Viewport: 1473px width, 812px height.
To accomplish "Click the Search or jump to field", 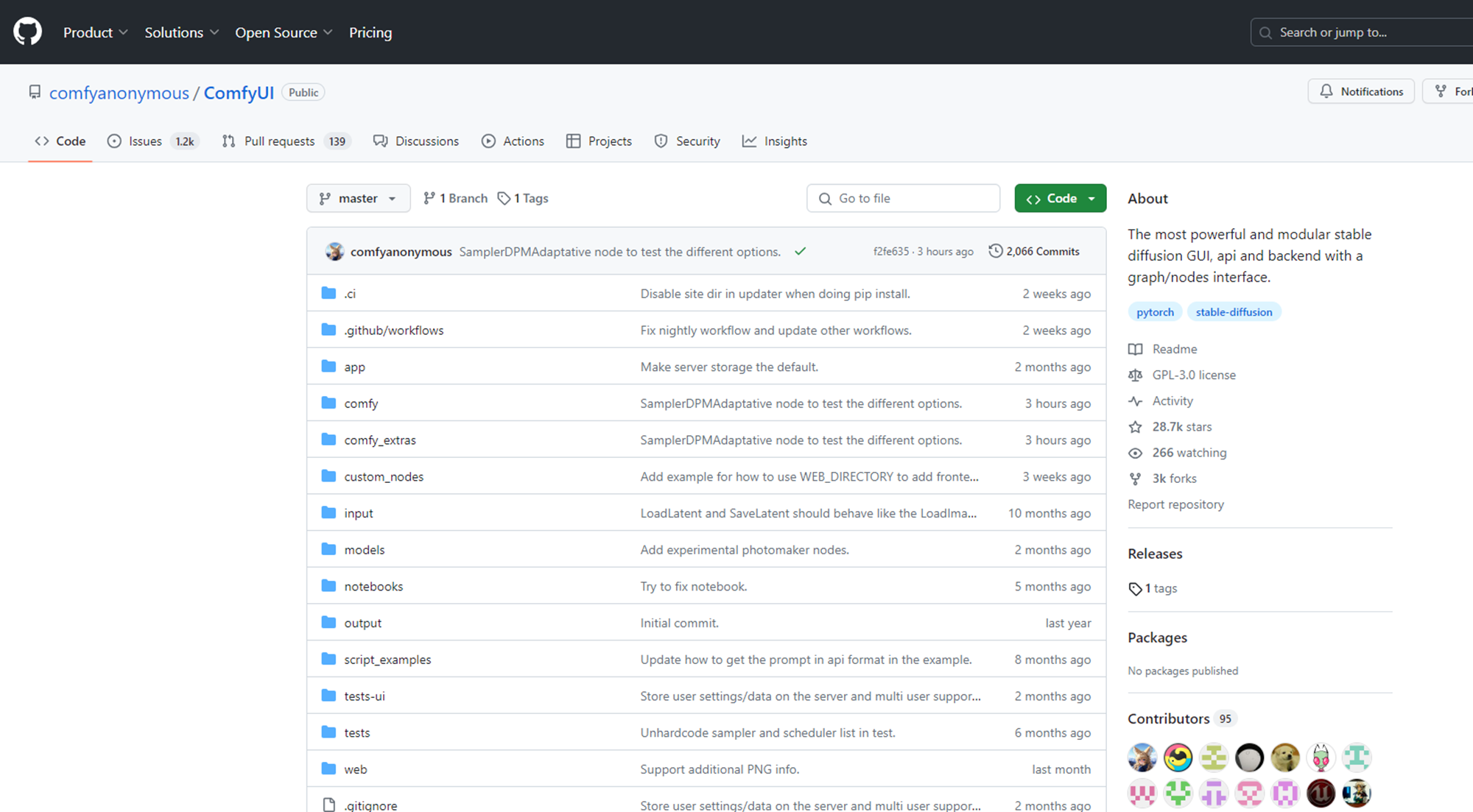I will click(x=1363, y=32).
